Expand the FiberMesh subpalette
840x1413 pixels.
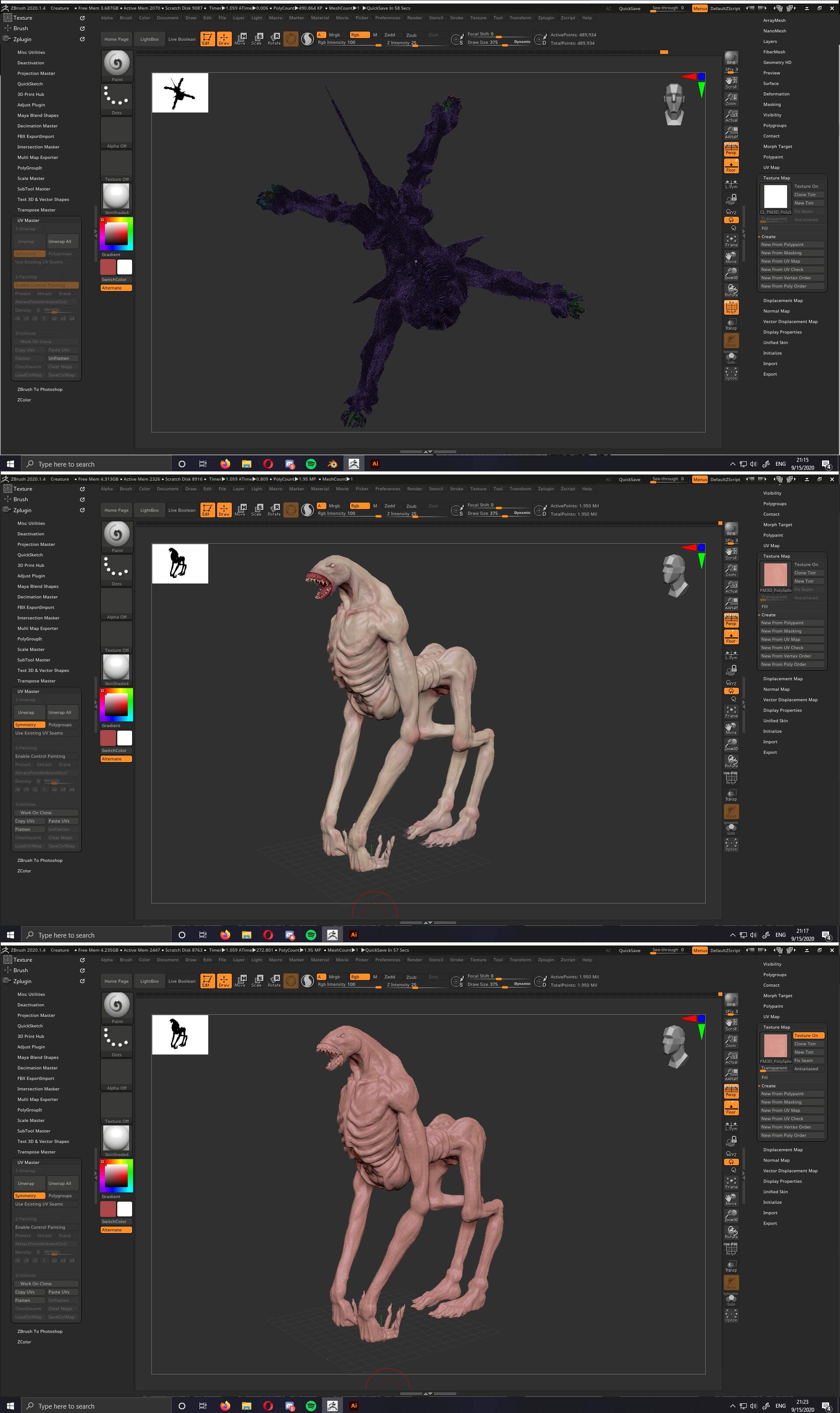tap(774, 52)
